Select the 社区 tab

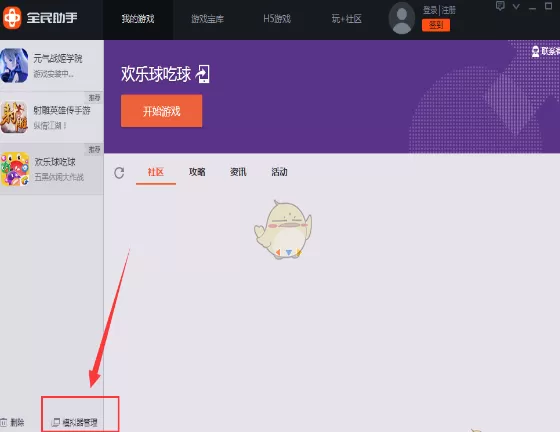(x=156, y=172)
